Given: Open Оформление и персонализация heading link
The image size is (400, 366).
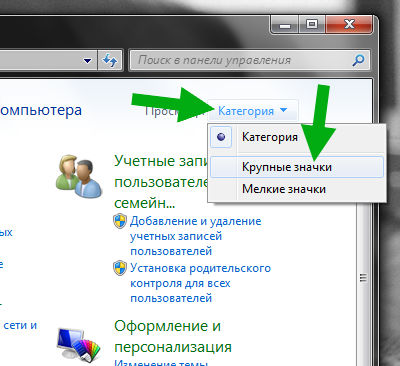Looking at the screenshot, I should [x=173, y=336].
